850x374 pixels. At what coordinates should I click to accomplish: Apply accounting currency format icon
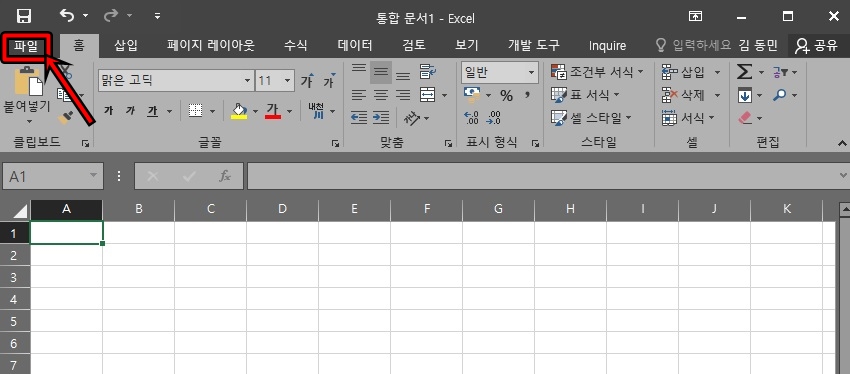click(x=472, y=95)
